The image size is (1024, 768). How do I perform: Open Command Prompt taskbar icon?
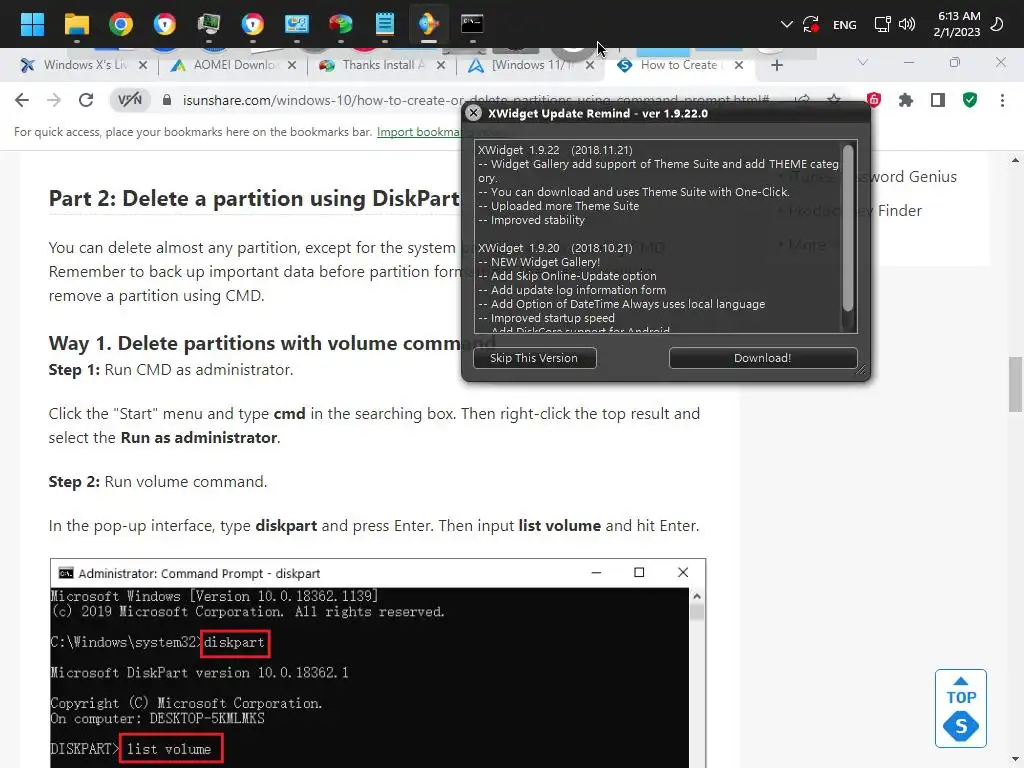point(472,24)
